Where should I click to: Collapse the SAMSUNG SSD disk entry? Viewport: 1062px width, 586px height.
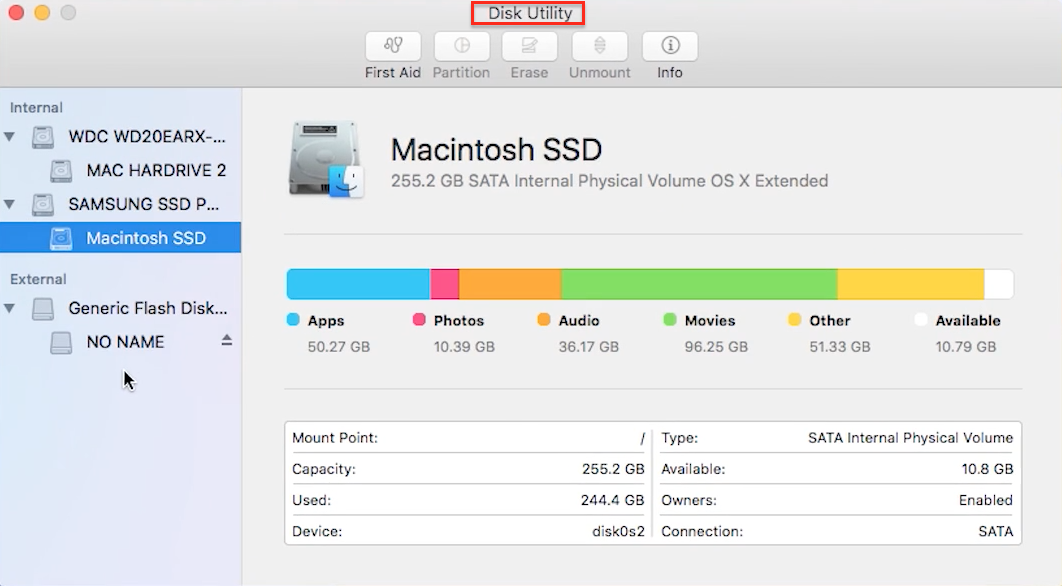(10, 204)
